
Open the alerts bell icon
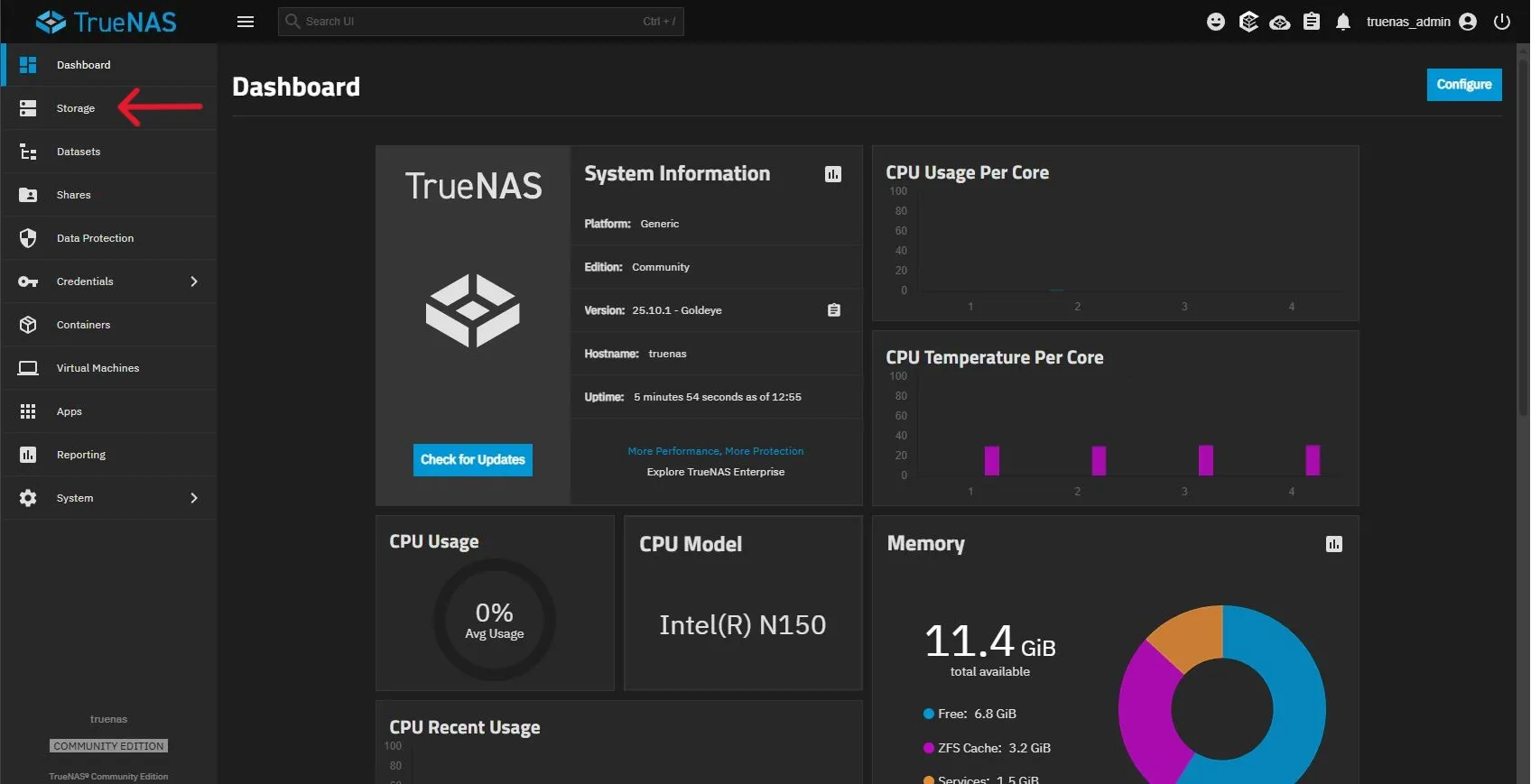[1343, 22]
